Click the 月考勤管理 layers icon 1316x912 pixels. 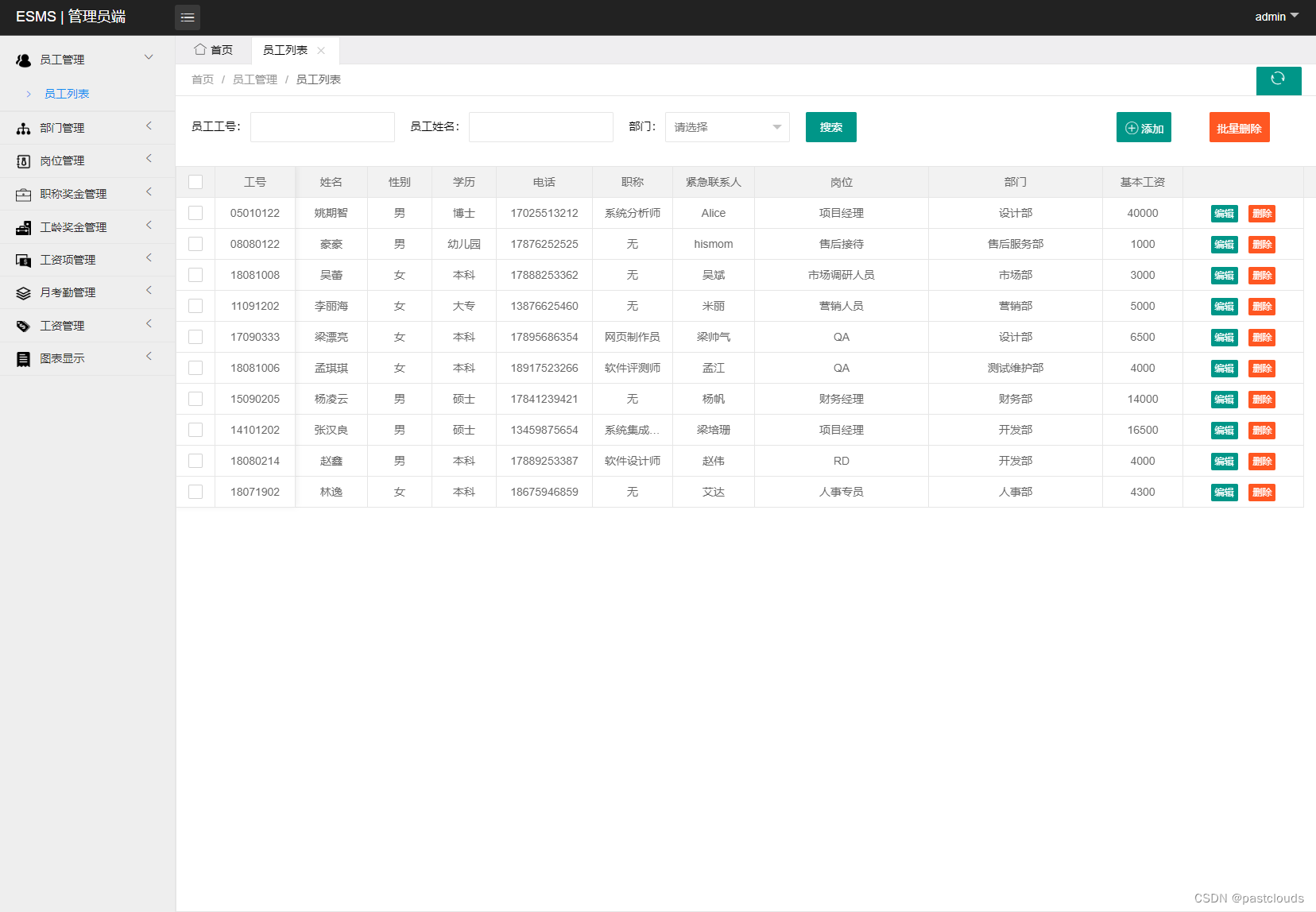(x=24, y=293)
